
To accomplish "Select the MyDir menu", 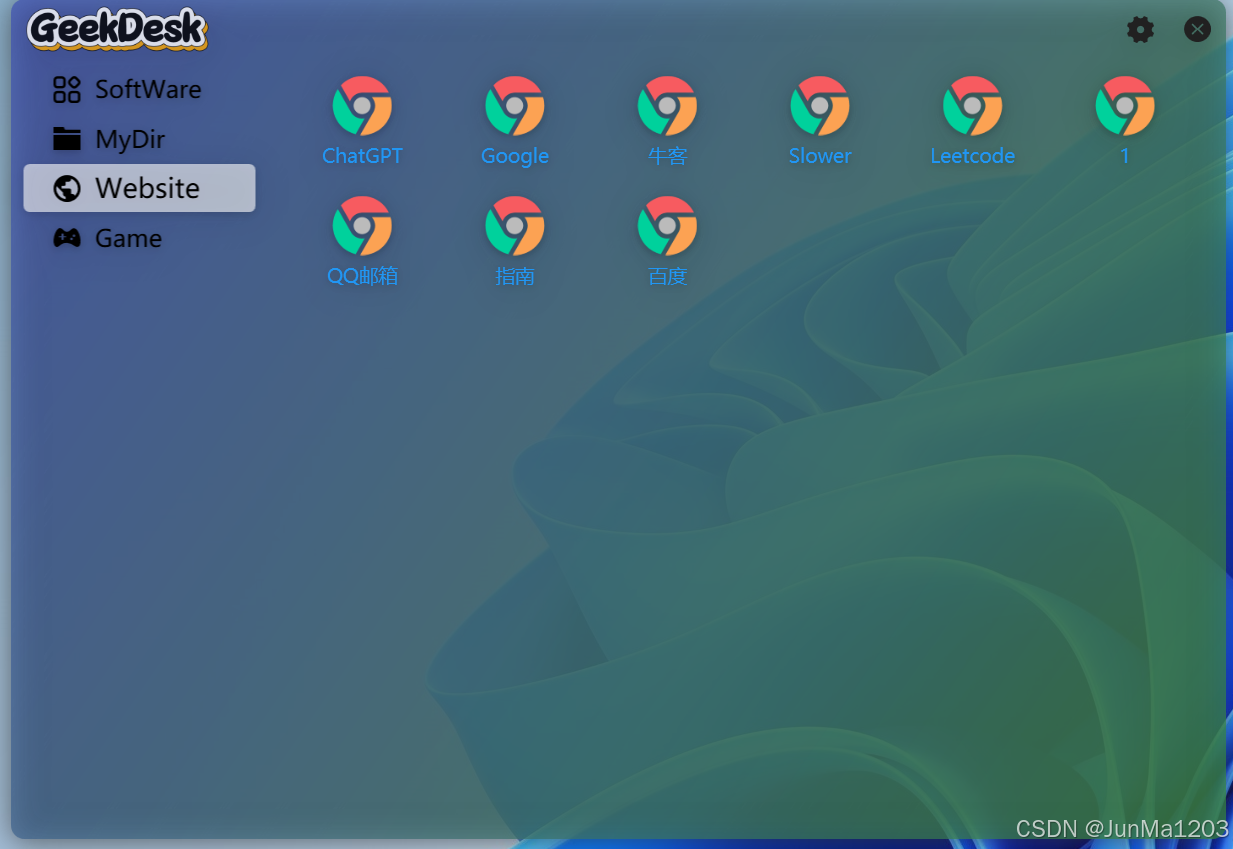I will (140, 139).
